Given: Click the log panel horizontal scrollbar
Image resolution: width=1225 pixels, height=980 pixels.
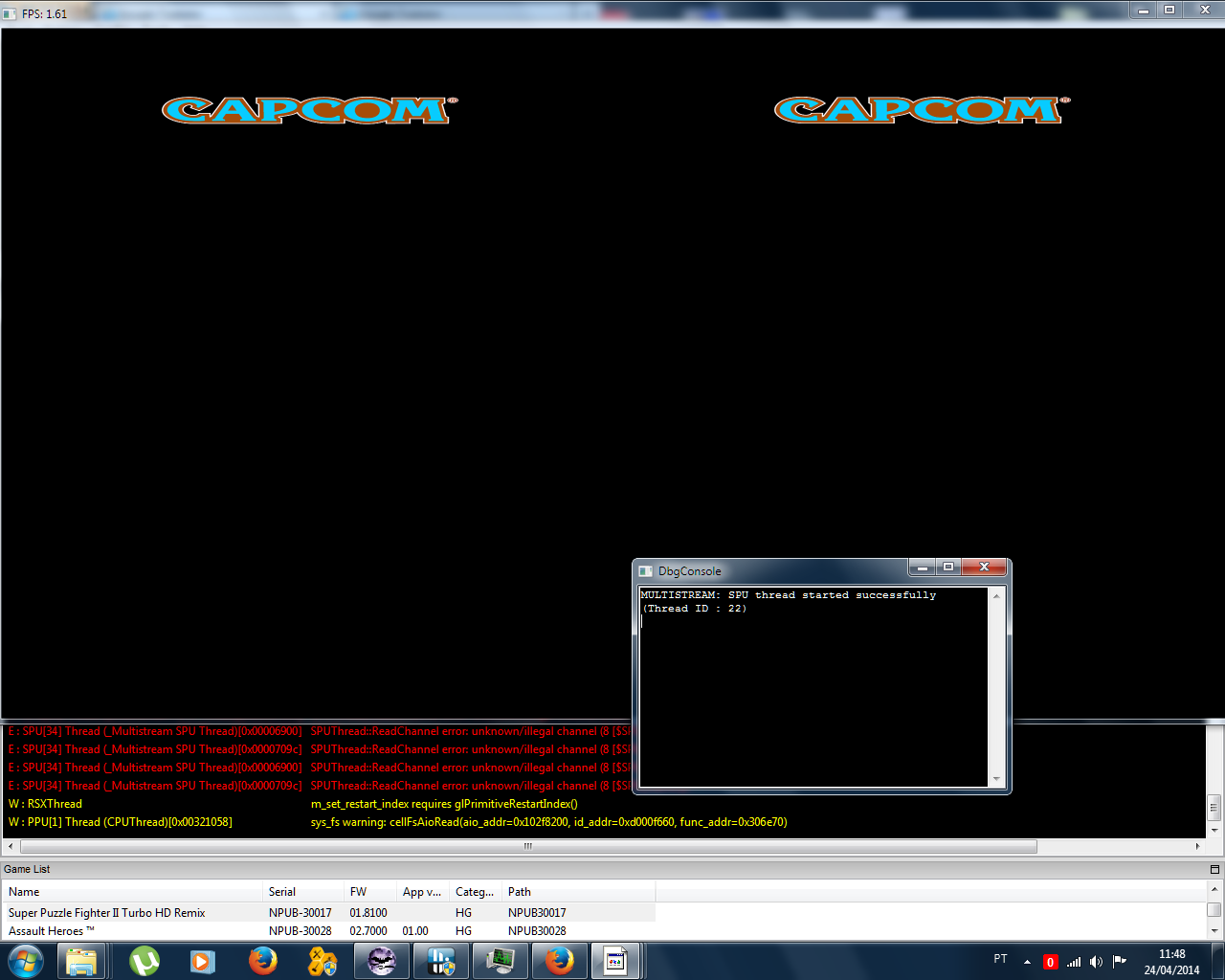Looking at the screenshot, I should pos(528,846).
